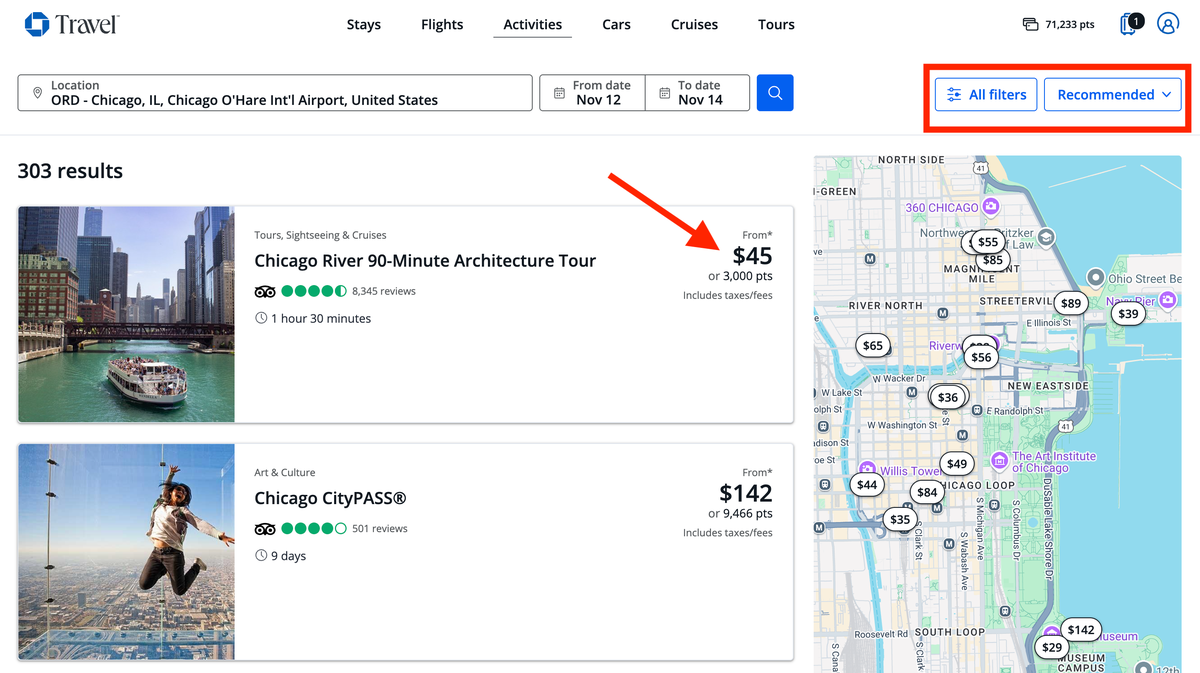Select the $85 map price marker
This screenshot has width=1200, height=673.
coord(992,260)
